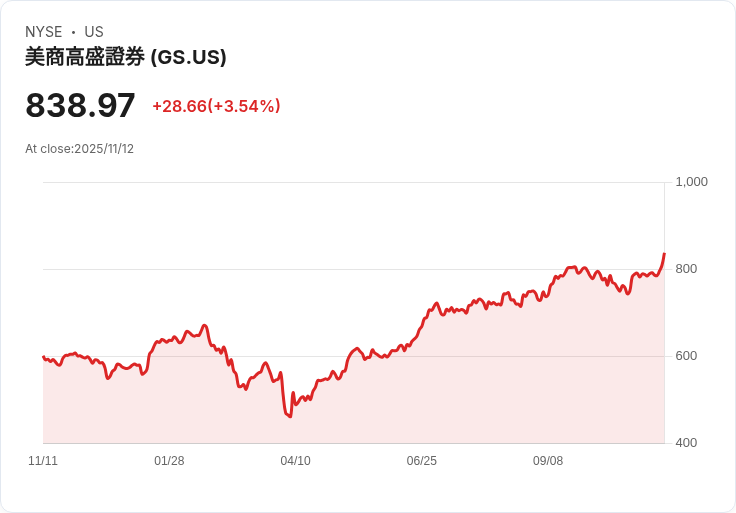
Task: Click the 600 y-axis label
Action: [x=686, y=356]
